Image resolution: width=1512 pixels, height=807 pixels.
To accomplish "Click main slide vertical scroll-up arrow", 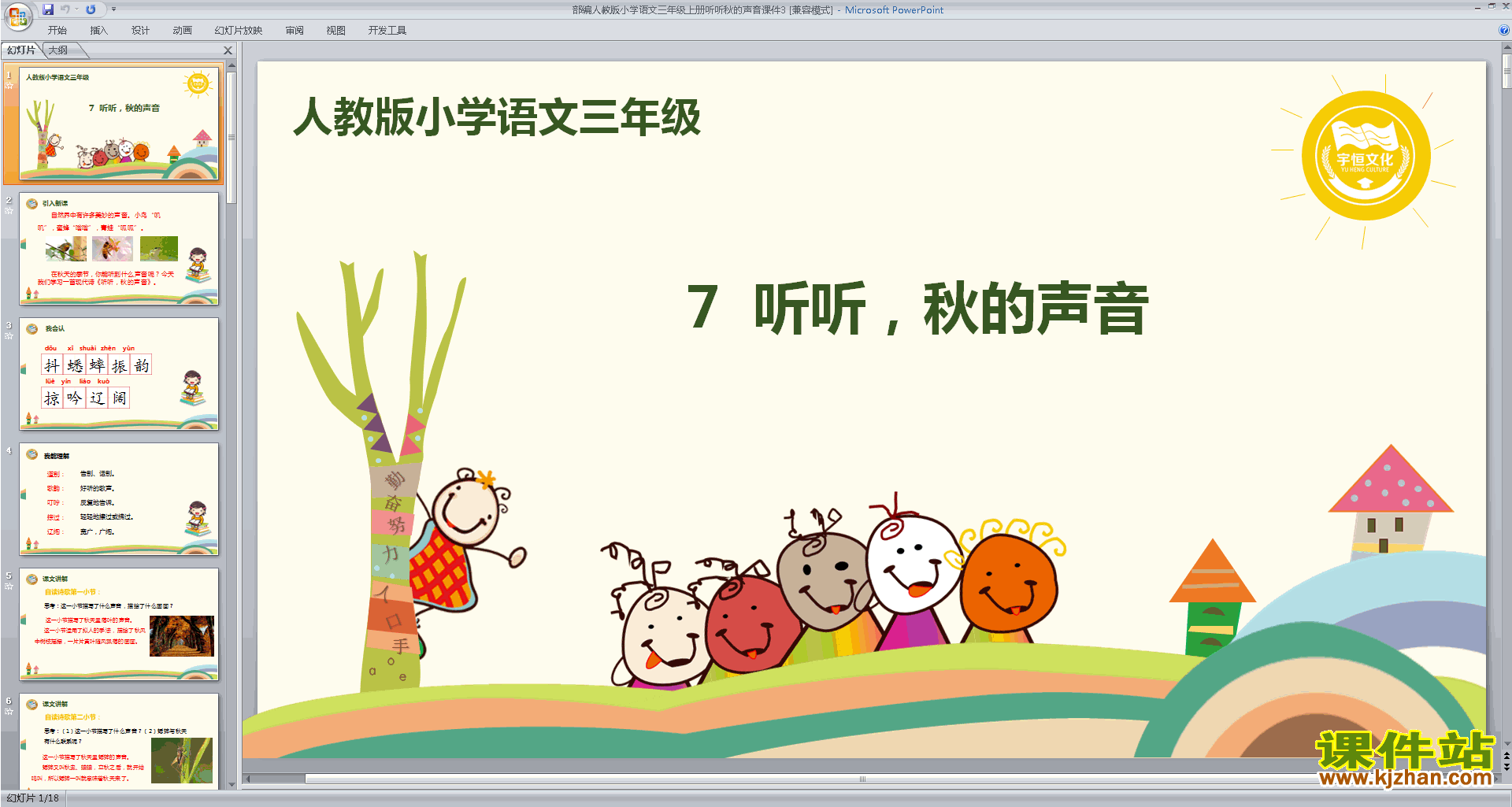I will 1506,47.
